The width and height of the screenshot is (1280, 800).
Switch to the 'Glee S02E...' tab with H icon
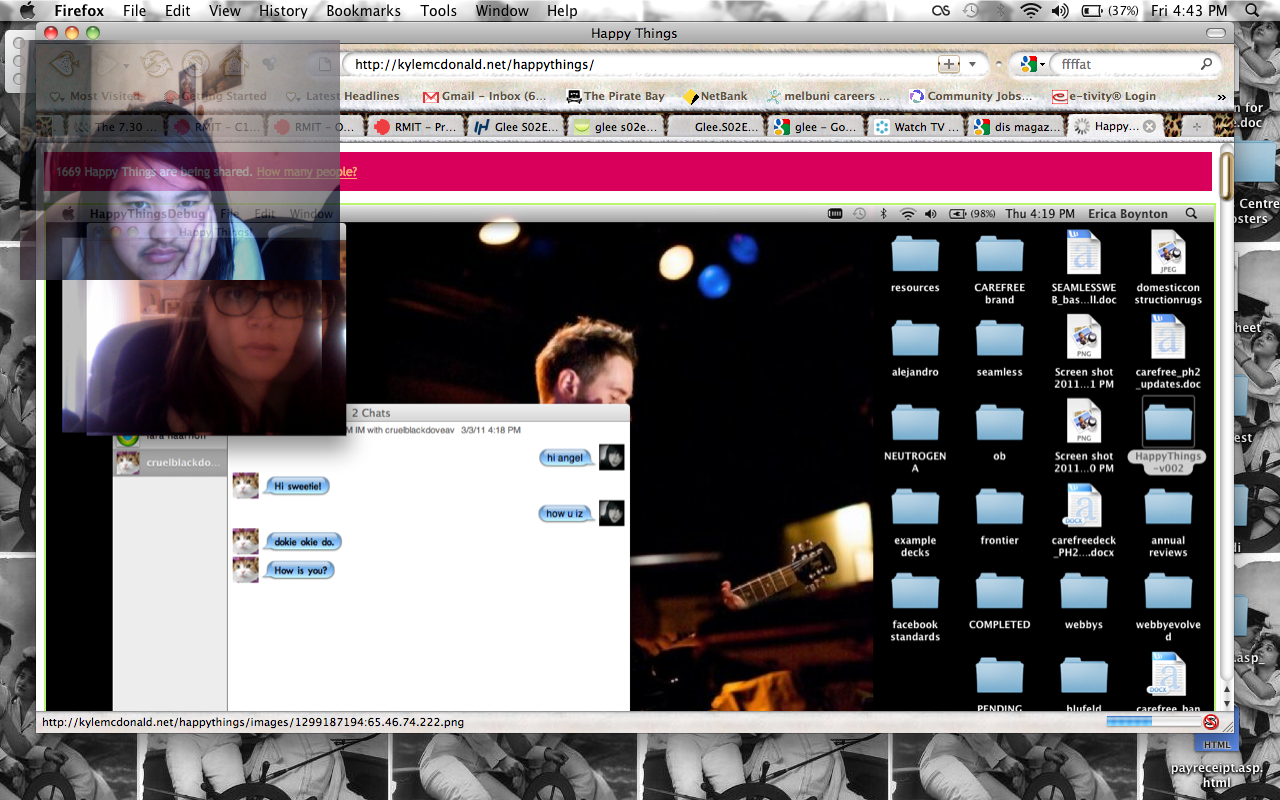tap(517, 127)
